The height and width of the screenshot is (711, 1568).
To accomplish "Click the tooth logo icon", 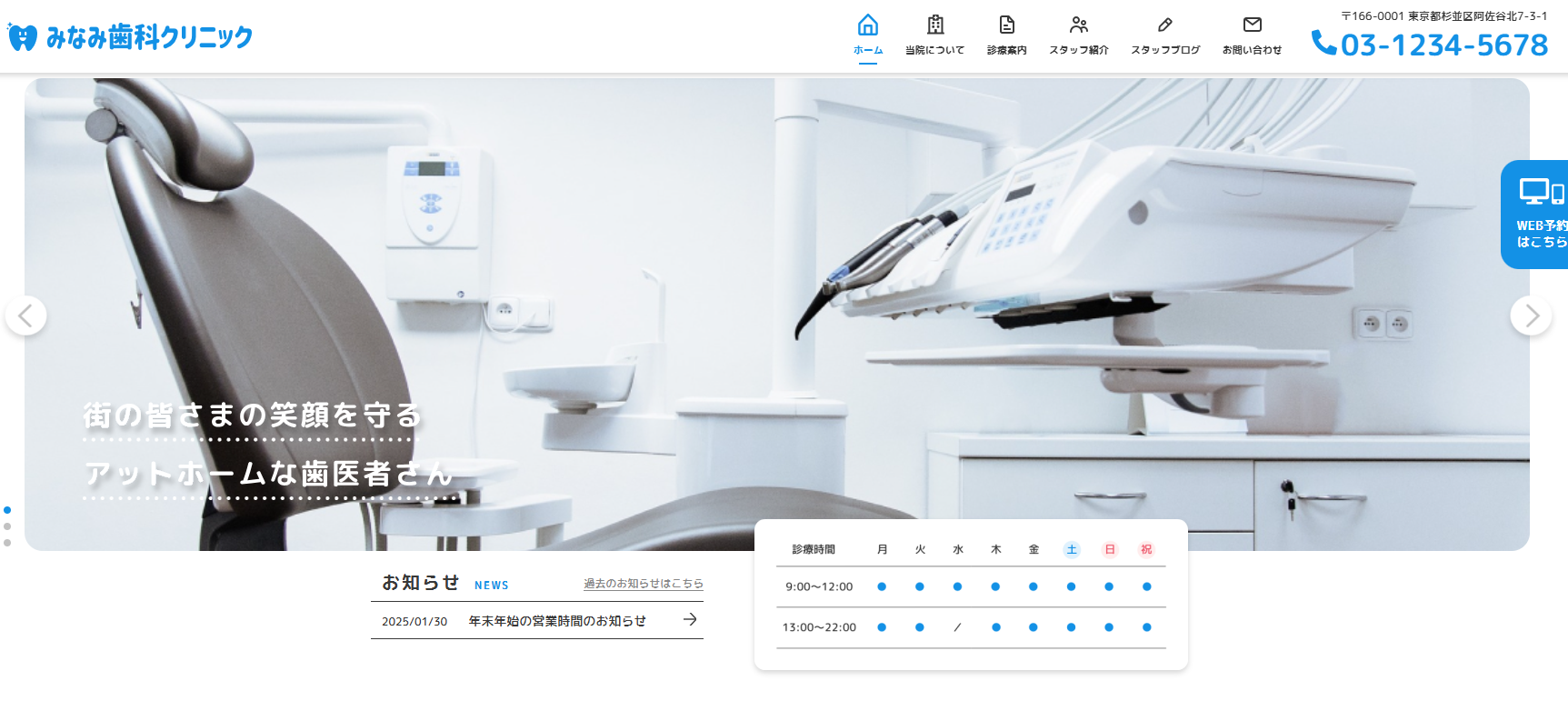I will point(22,37).
